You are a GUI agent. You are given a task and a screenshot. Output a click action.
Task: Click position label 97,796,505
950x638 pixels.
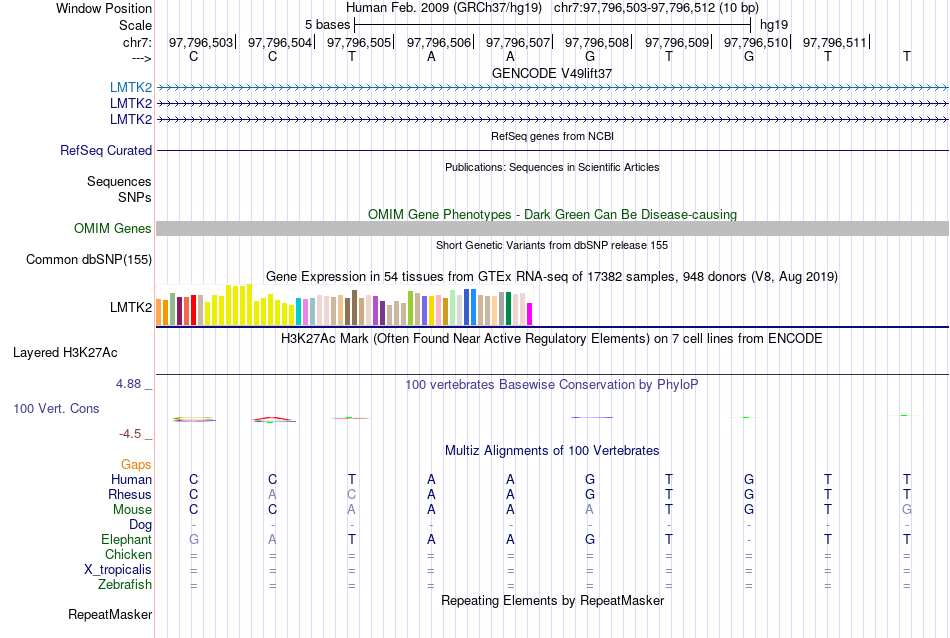tap(359, 42)
